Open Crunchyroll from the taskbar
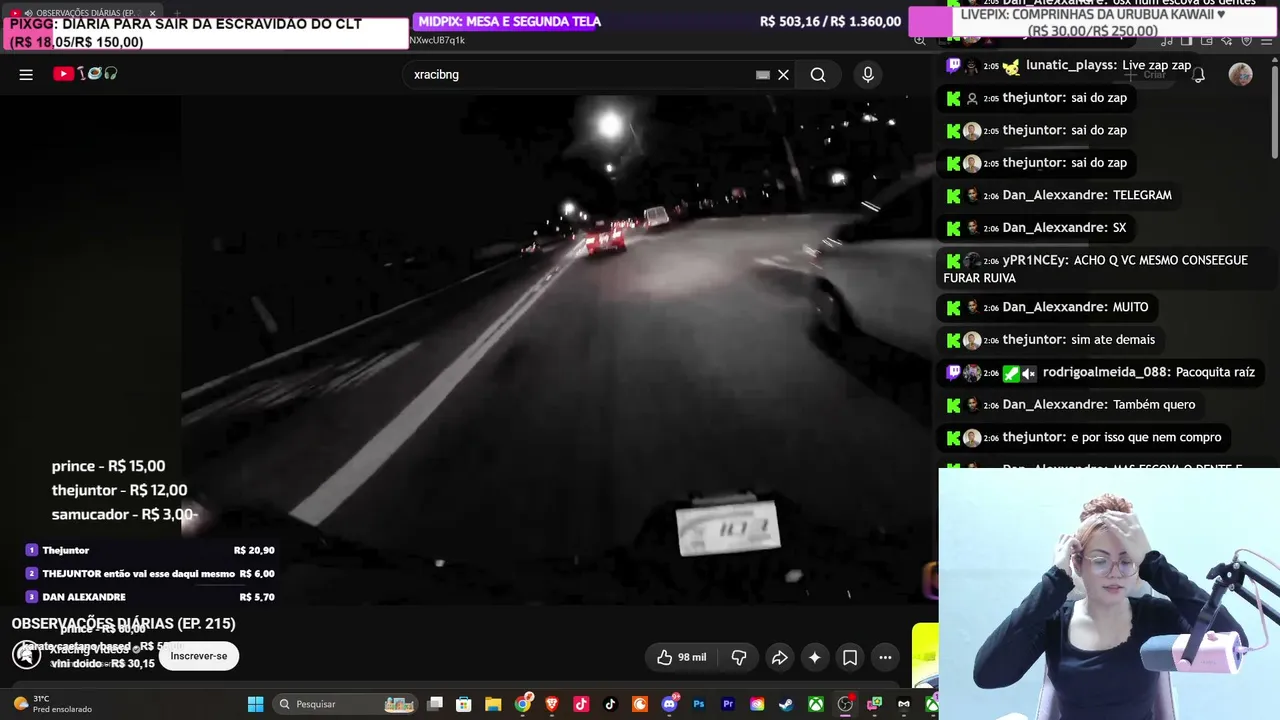Viewport: 1280px width, 720px height. pyautogui.click(x=640, y=704)
